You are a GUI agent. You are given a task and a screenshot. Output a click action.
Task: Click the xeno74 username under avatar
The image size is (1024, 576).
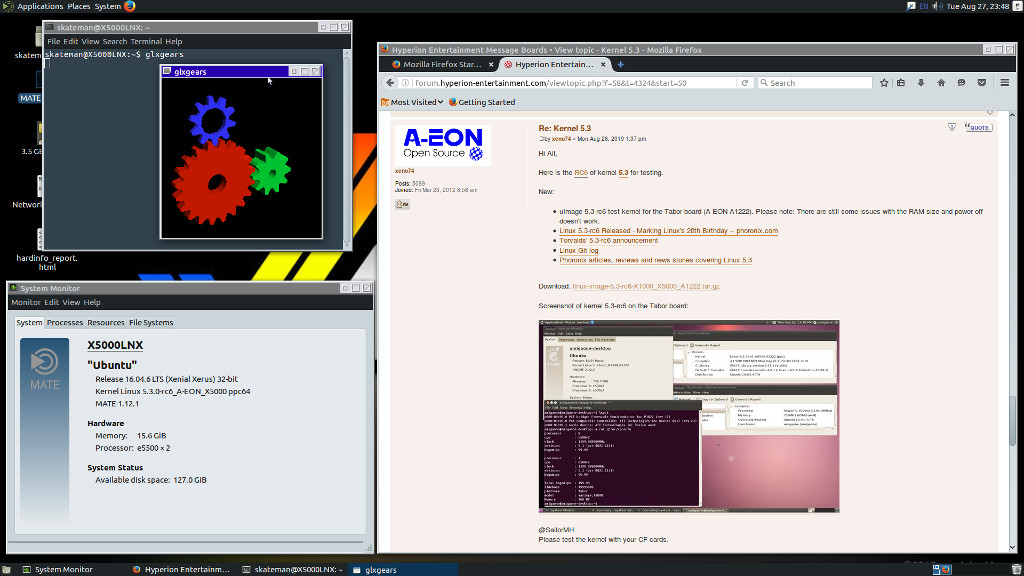coord(404,171)
